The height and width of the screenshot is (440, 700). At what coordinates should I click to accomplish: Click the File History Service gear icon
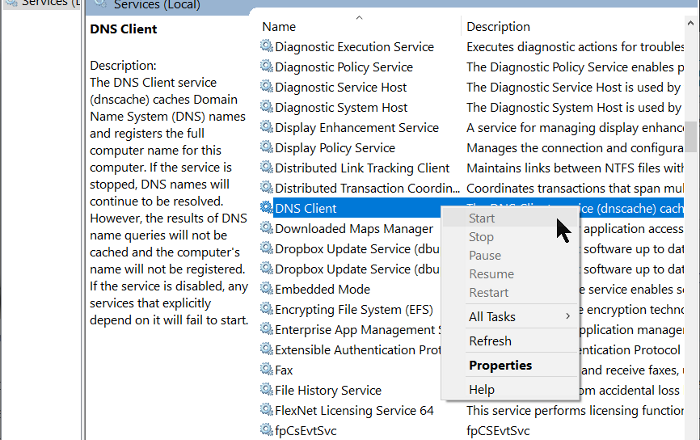pos(266,390)
